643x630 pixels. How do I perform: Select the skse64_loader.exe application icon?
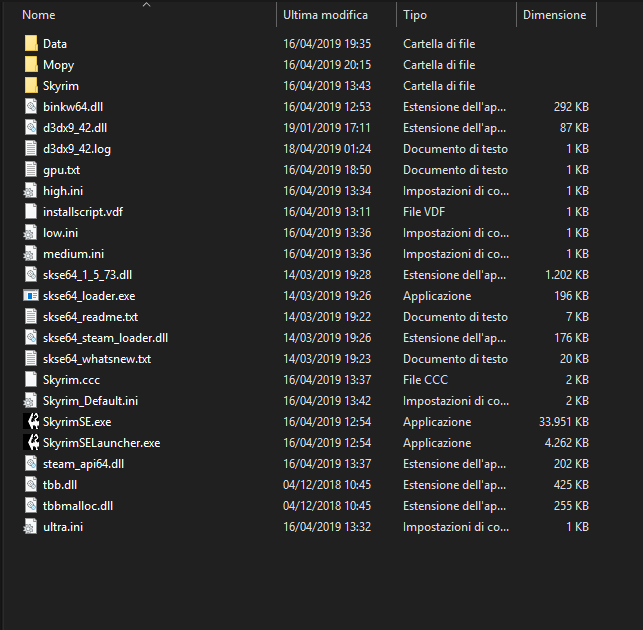coord(31,295)
